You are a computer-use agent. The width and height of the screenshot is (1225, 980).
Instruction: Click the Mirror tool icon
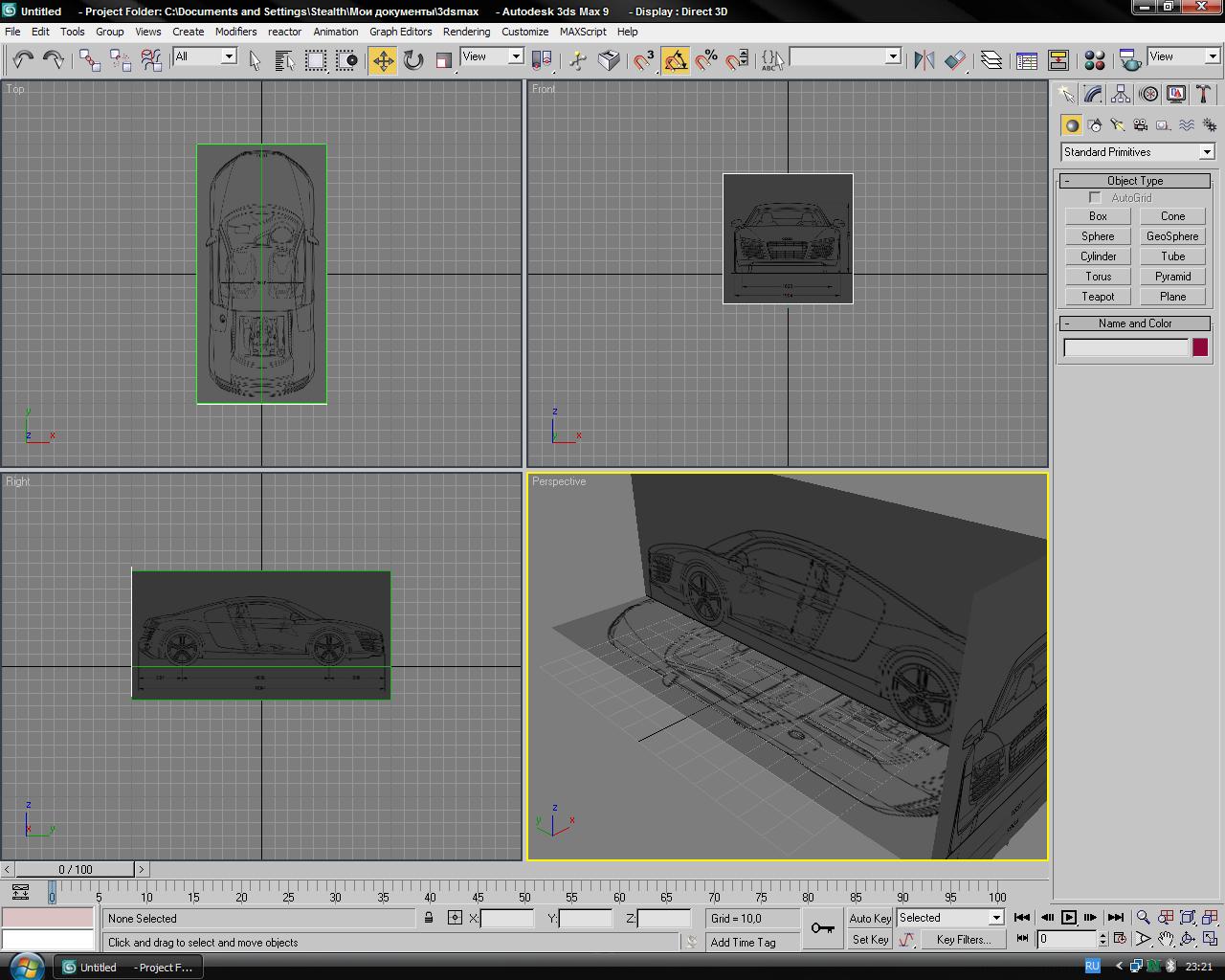(x=924, y=60)
